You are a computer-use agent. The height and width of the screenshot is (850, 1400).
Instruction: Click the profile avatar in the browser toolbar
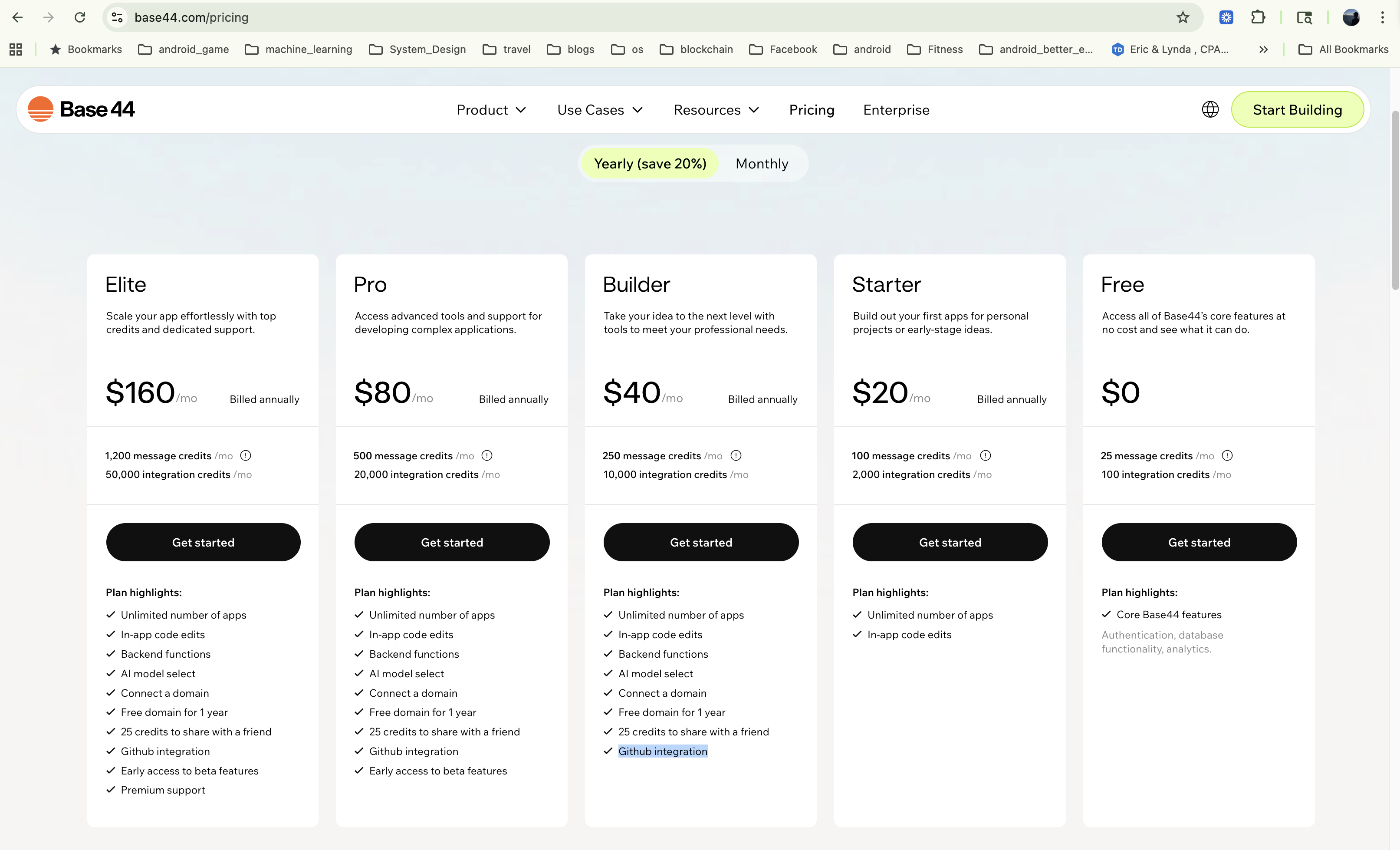pos(1351,17)
